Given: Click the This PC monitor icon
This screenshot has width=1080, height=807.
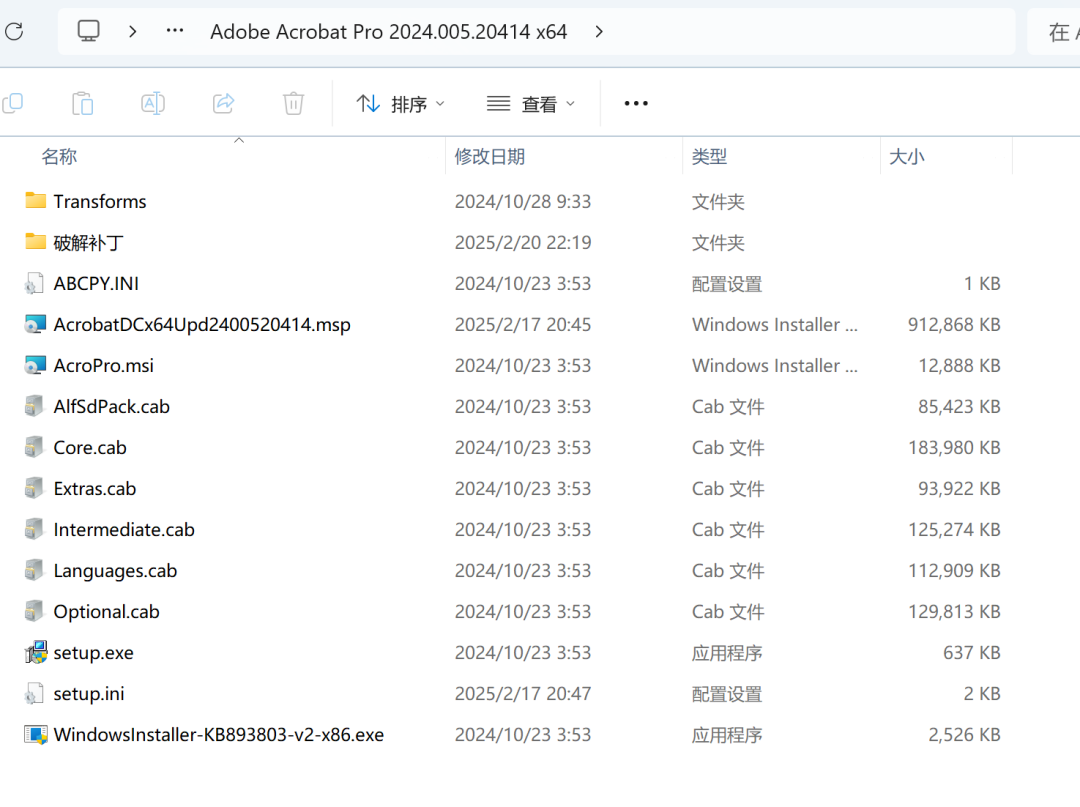Looking at the screenshot, I should pos(88,31).
